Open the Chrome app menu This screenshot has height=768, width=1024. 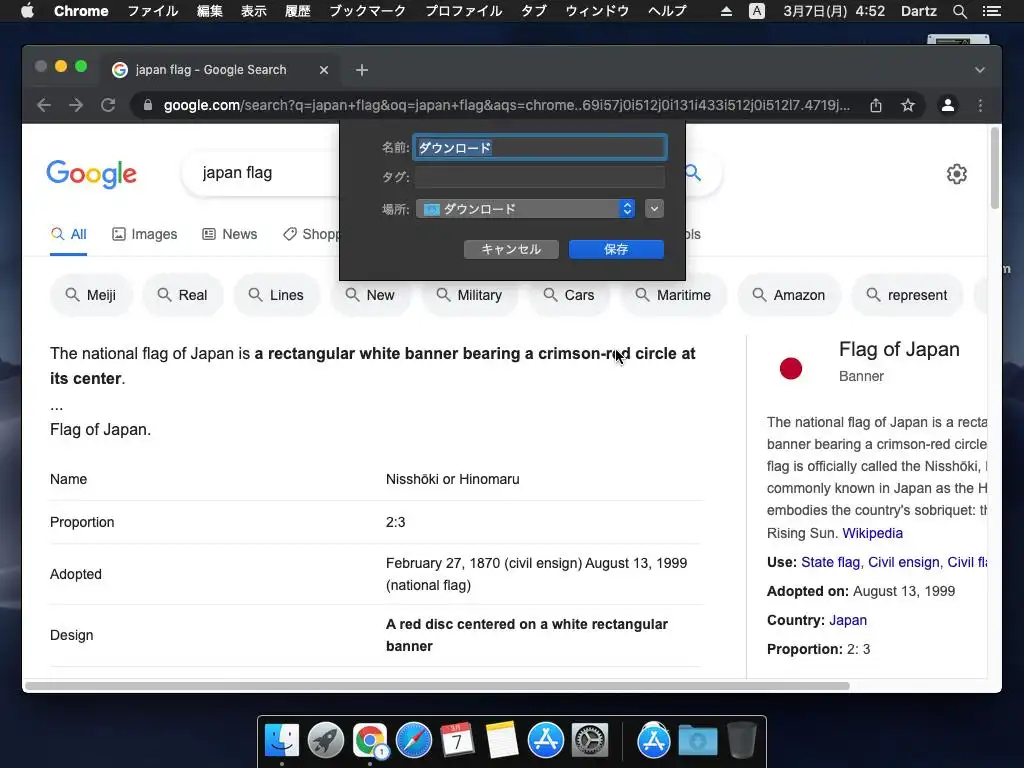coord(81,11)
